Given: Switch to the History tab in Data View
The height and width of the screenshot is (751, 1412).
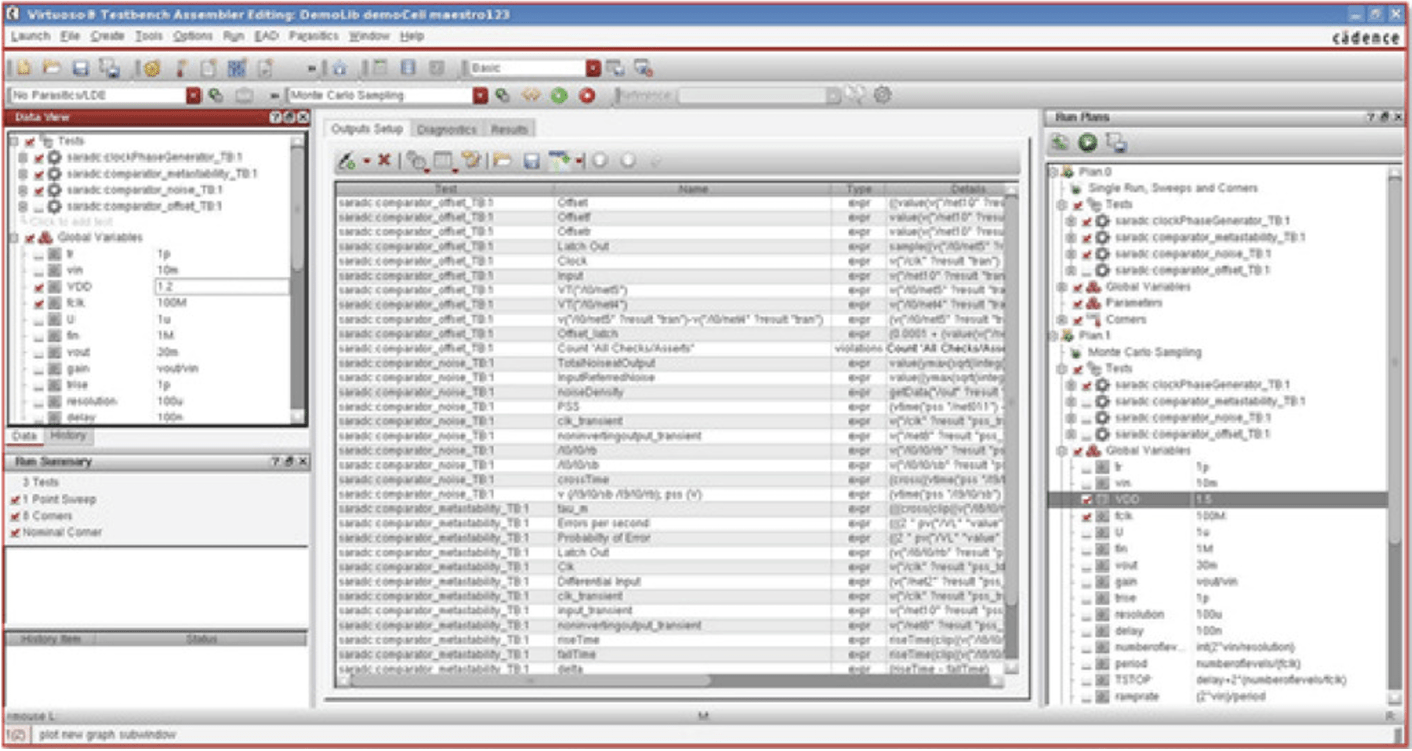Looking at the screenshot, I should click(x=68, y=436).
